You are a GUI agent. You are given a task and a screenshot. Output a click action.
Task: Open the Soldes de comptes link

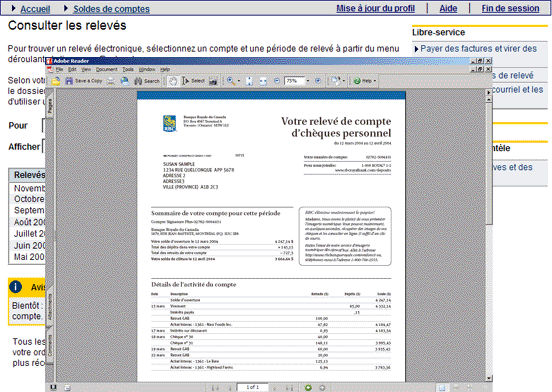pyautogui.click(x=111, y=9)
